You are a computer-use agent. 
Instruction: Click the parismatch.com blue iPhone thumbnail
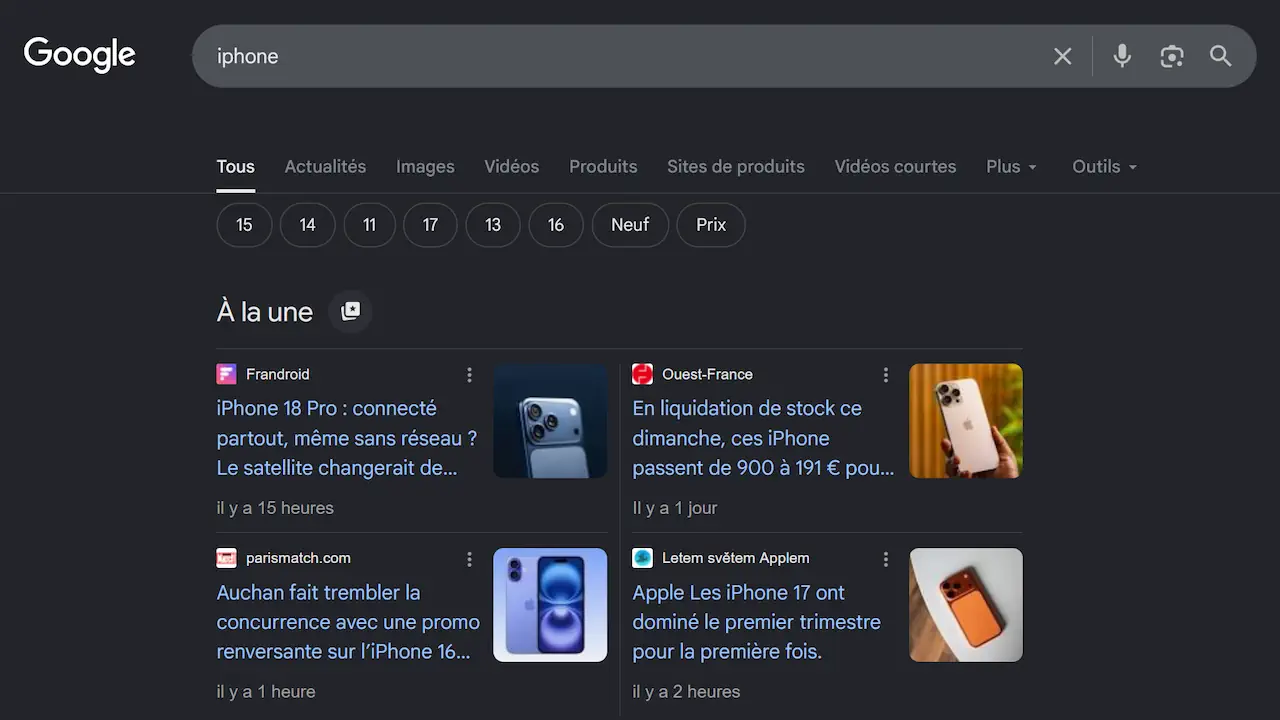[x=550, y=605]
